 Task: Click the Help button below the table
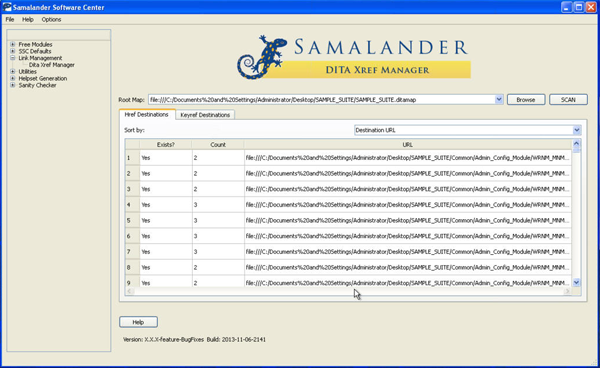pyautogui.click(x=138, y=322)
